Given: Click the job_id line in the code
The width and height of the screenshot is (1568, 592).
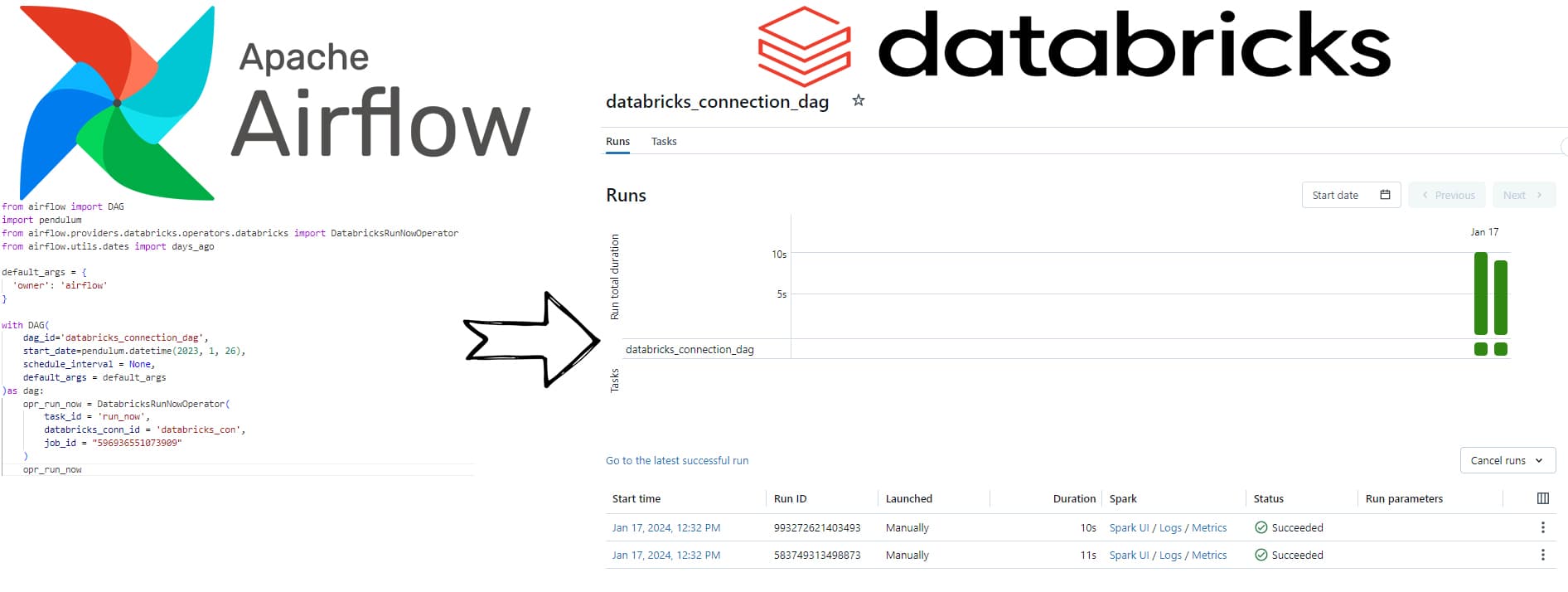Looking at the screenshot, I should 113,443.
